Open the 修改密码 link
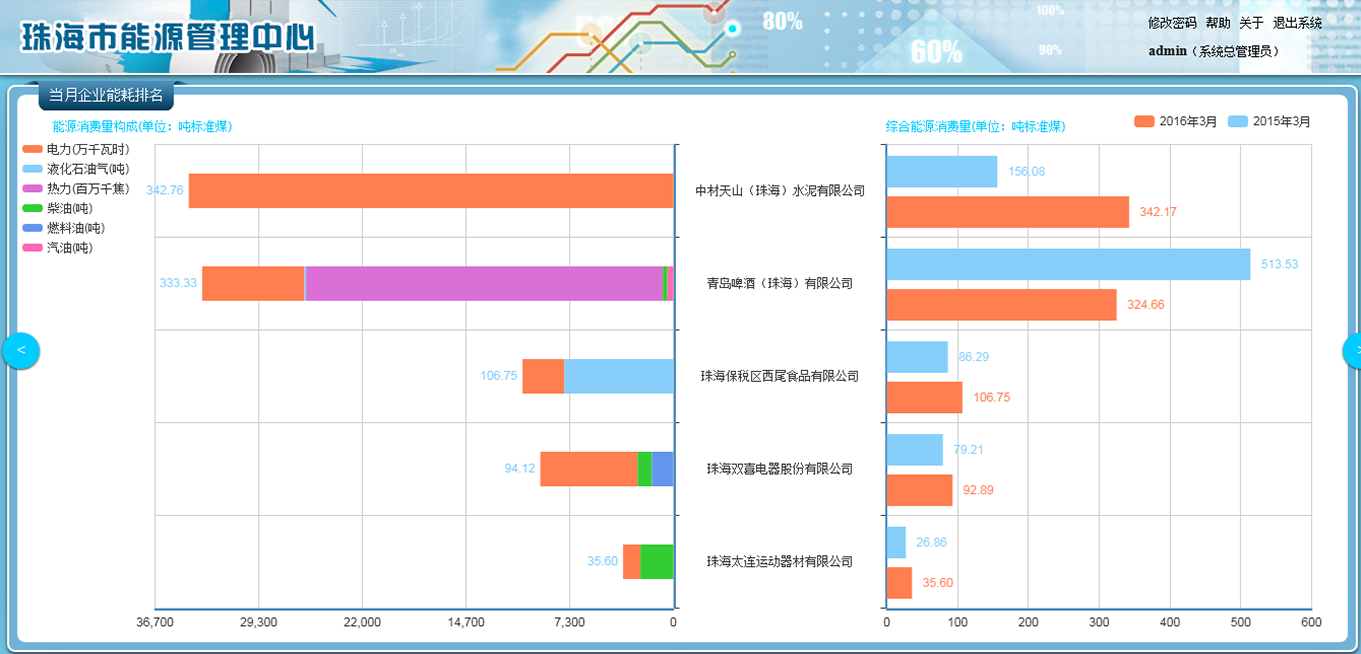 (1172, 23)
